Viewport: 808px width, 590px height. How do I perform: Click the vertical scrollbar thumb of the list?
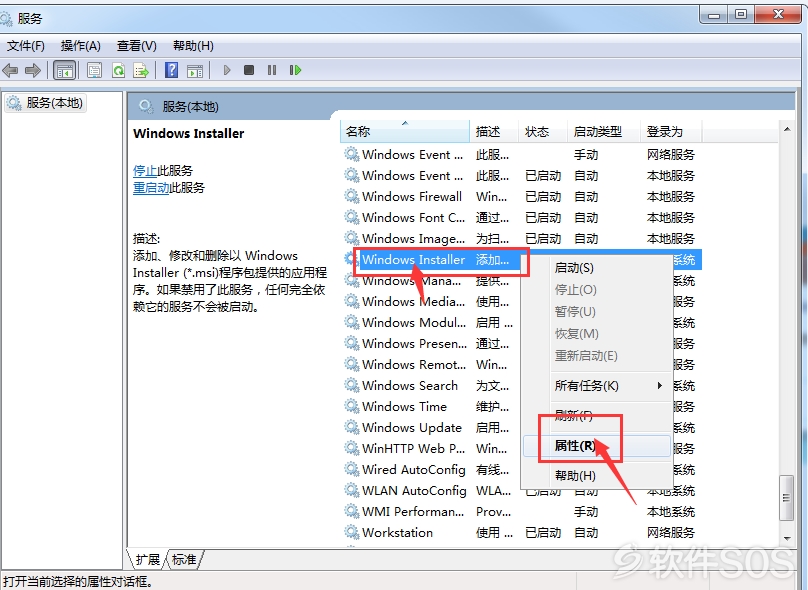click(x=787, y=497)
